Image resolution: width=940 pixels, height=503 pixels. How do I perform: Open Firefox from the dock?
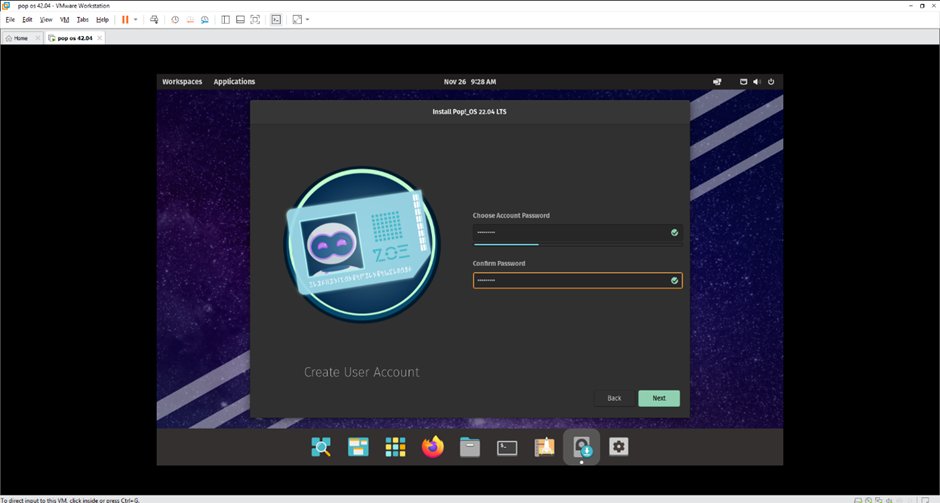(433, 447)
